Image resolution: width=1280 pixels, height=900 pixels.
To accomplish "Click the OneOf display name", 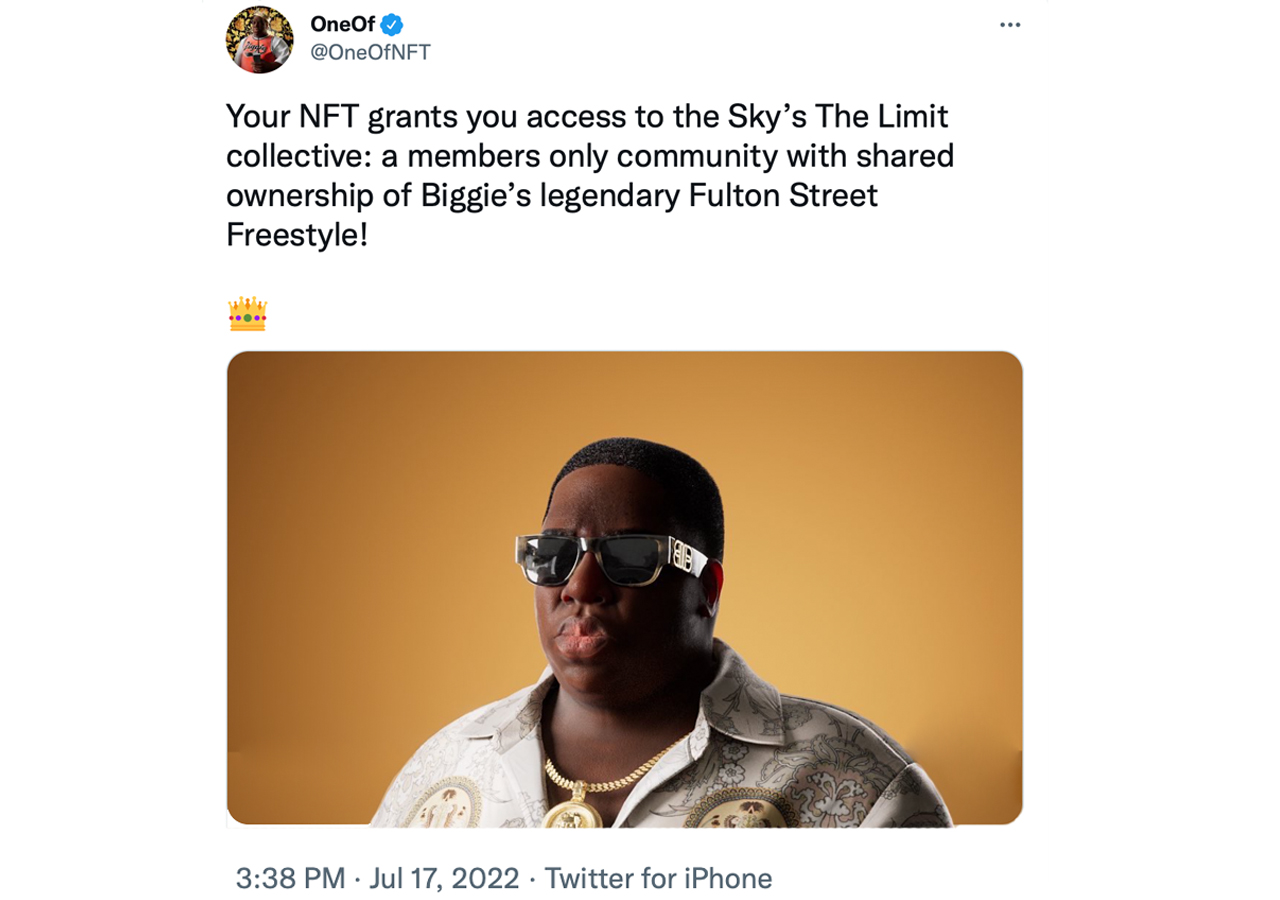I will click(x=345, y=24).
